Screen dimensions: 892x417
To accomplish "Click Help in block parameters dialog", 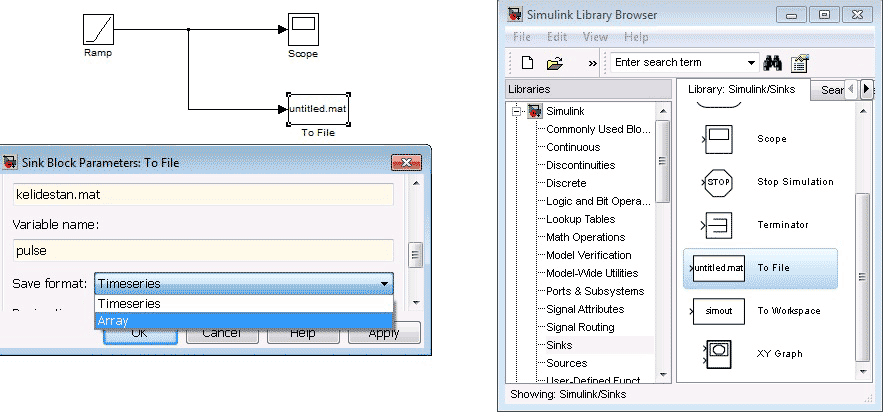I will pyautogui.click(x=303, y=333).
